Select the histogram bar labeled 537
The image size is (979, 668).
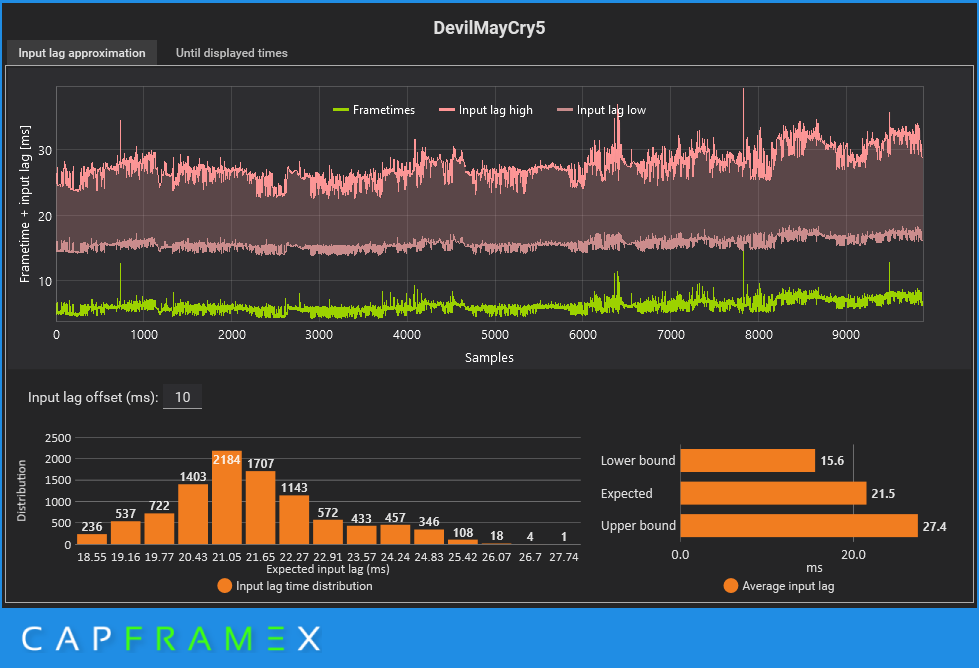click(125, 533)
